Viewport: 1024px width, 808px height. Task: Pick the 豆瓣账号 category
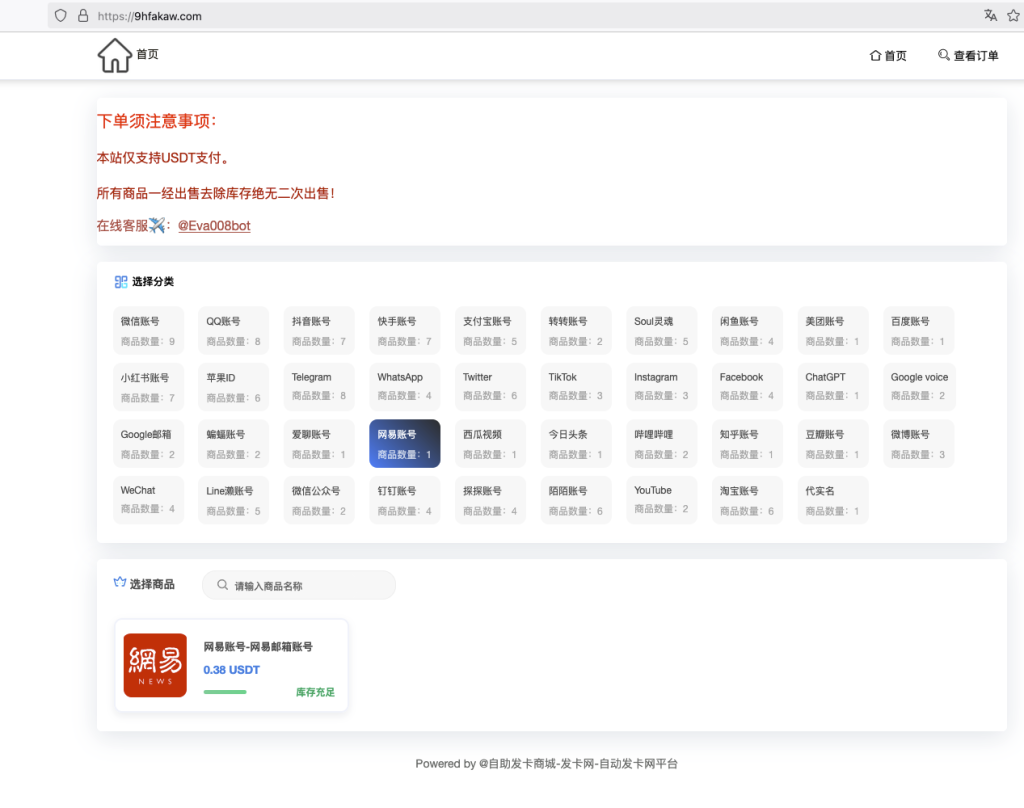[833, 444]
